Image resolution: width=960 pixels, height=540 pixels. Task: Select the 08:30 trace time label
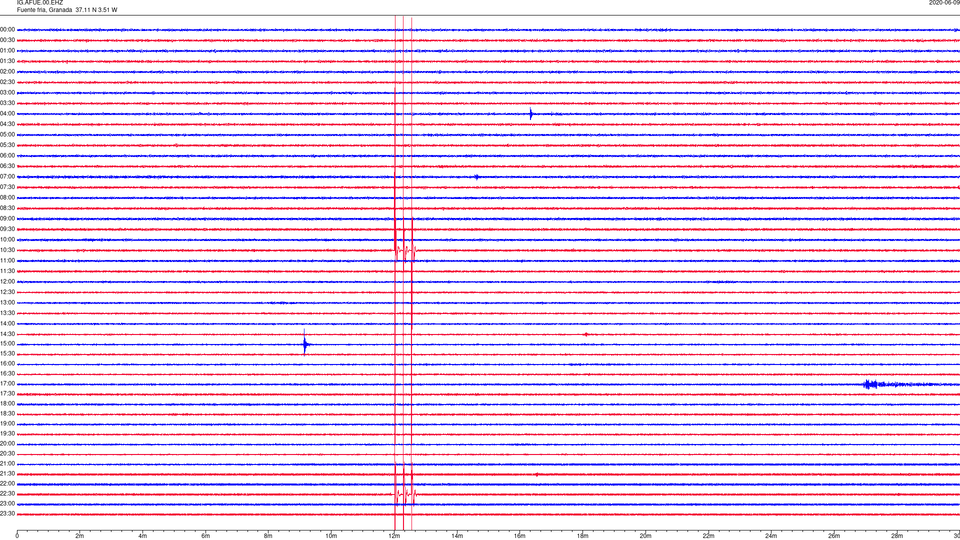point(7,208)
